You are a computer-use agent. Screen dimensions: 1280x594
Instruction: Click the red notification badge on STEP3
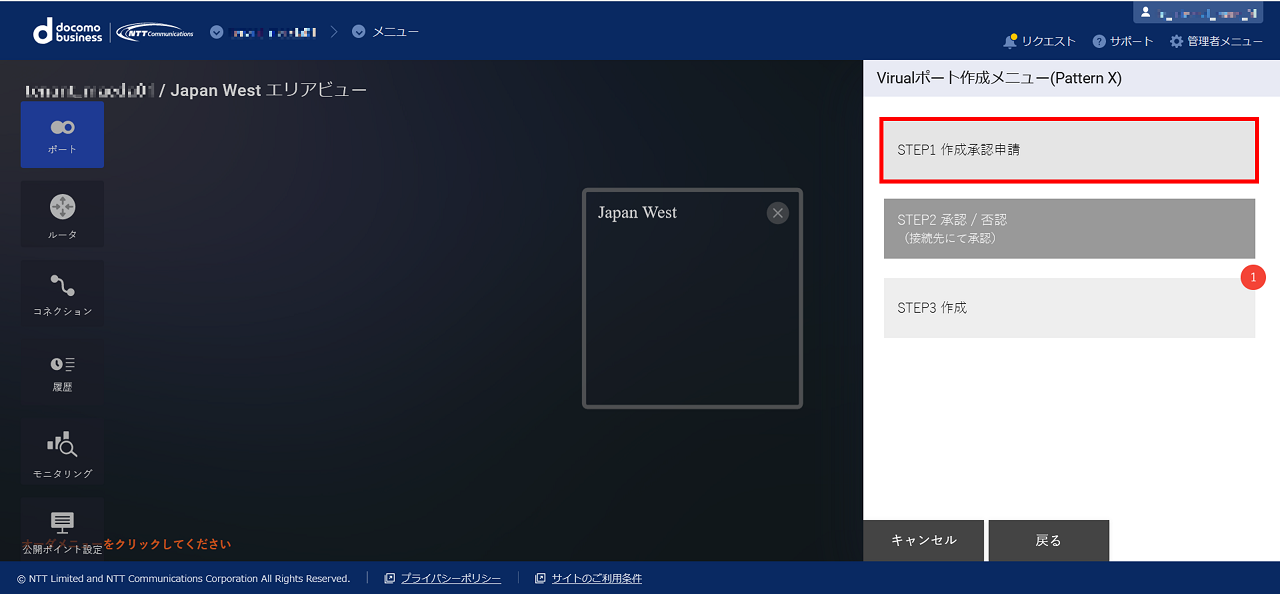(1253, 277)
